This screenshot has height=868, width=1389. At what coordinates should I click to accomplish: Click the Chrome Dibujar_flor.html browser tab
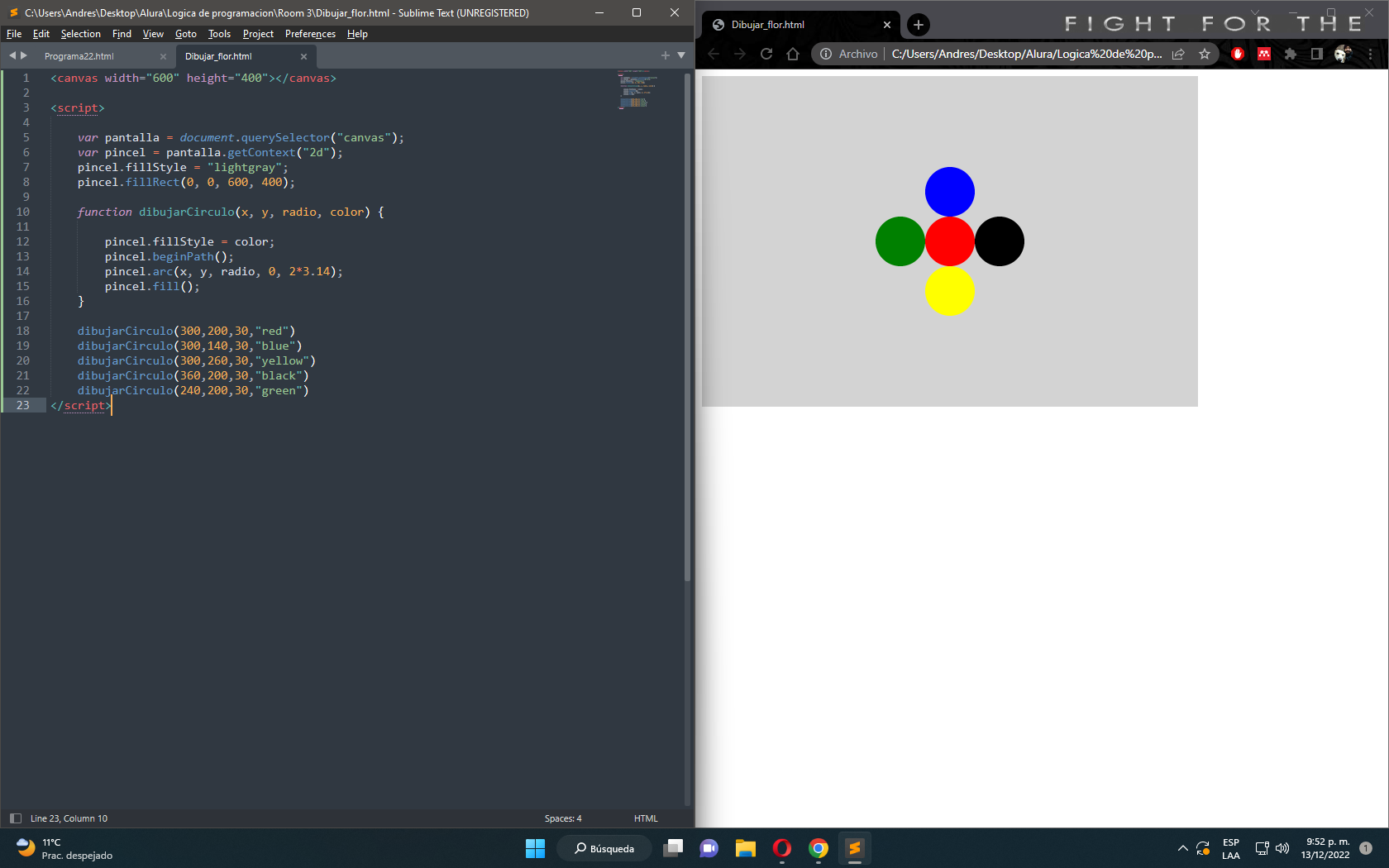(800, 25)
